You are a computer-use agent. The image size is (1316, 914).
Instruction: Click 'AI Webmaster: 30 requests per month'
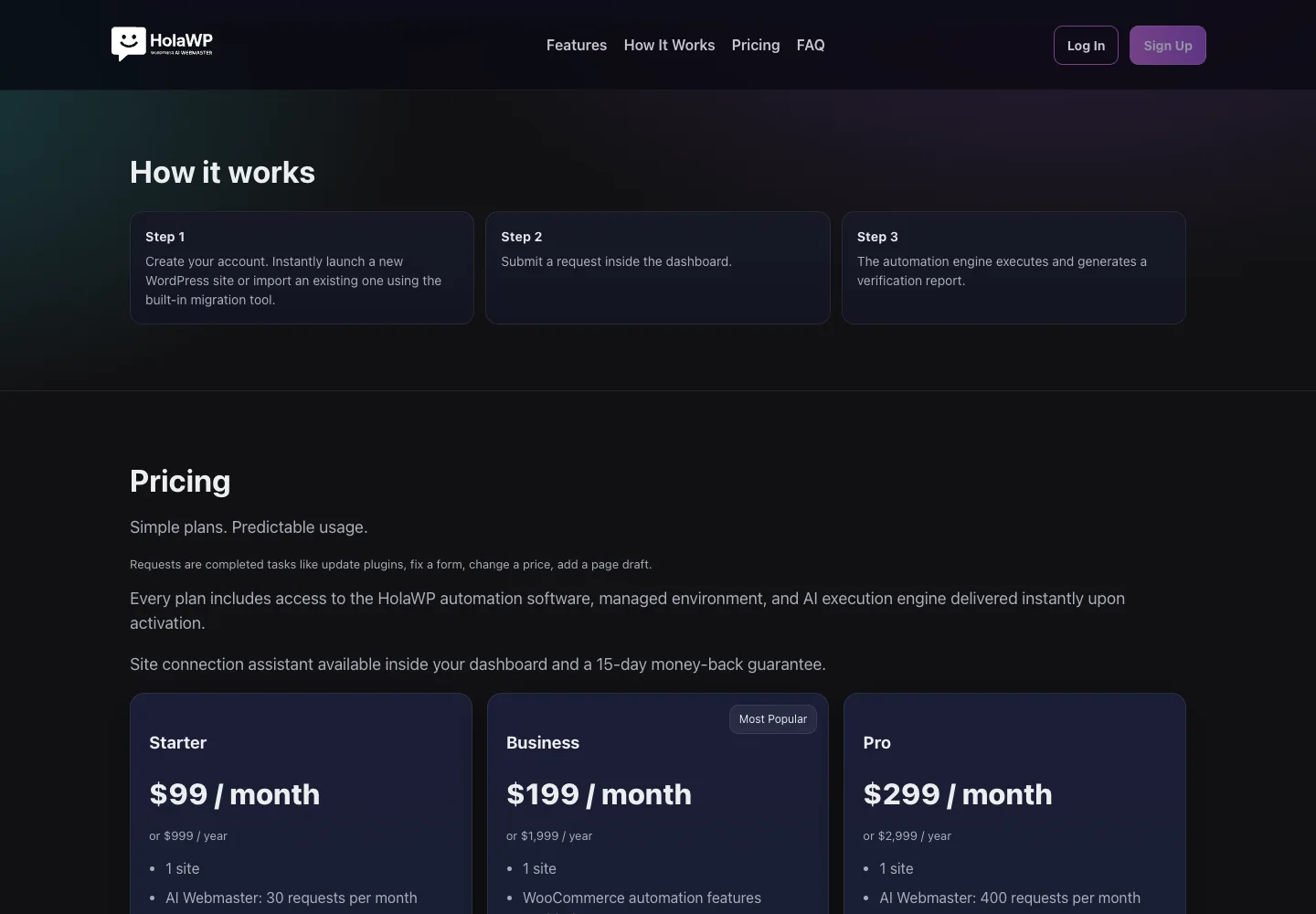pyautogui.click(x=292, y=898)
